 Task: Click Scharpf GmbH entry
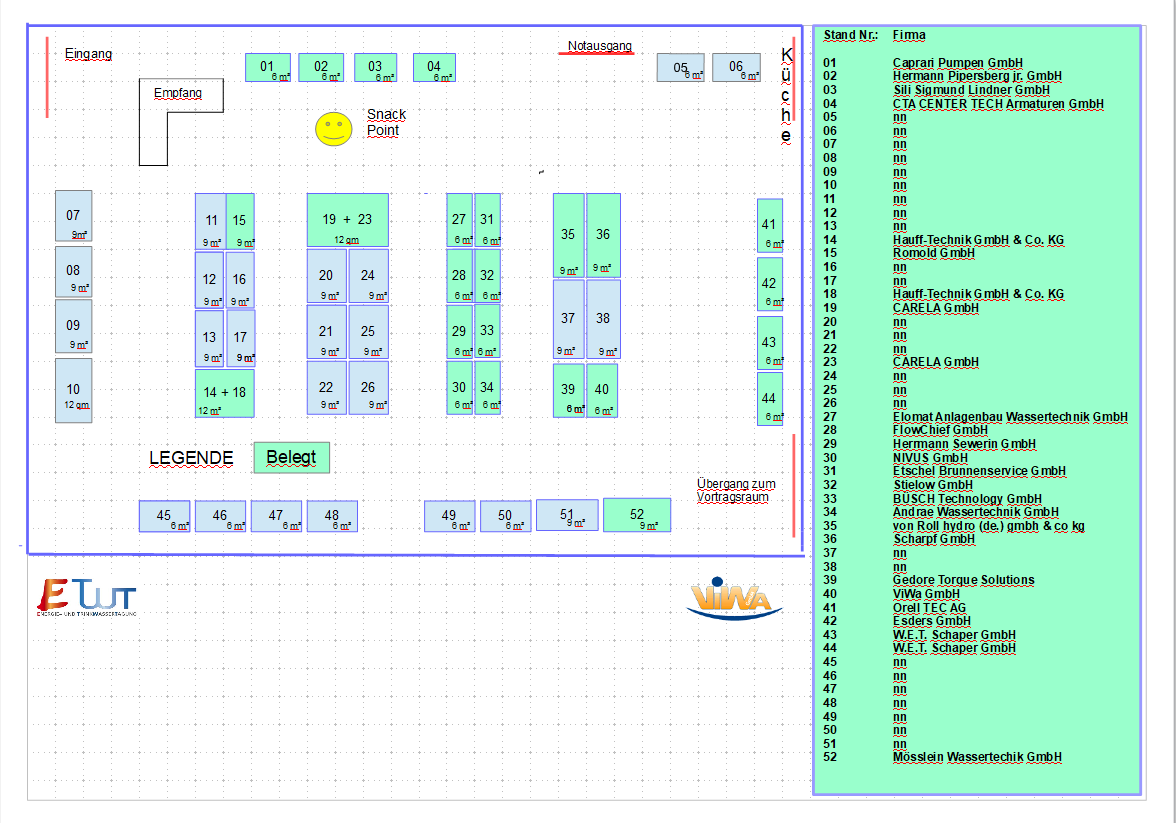click(x=934, y=539)
